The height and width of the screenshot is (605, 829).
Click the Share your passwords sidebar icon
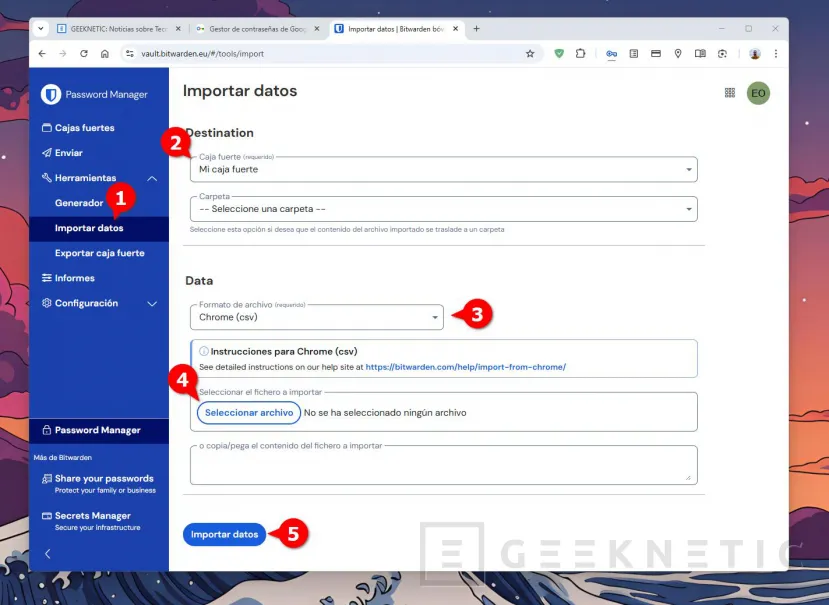(47, 478)
